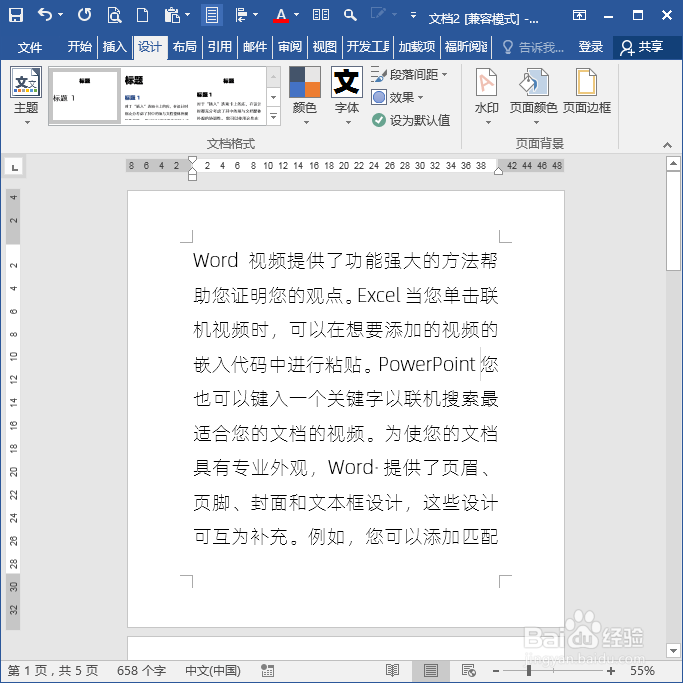Image resolution: width=683 pixels, height=683 pixels.
Task: Switch to Read Mode view icon
Action: 392,671
